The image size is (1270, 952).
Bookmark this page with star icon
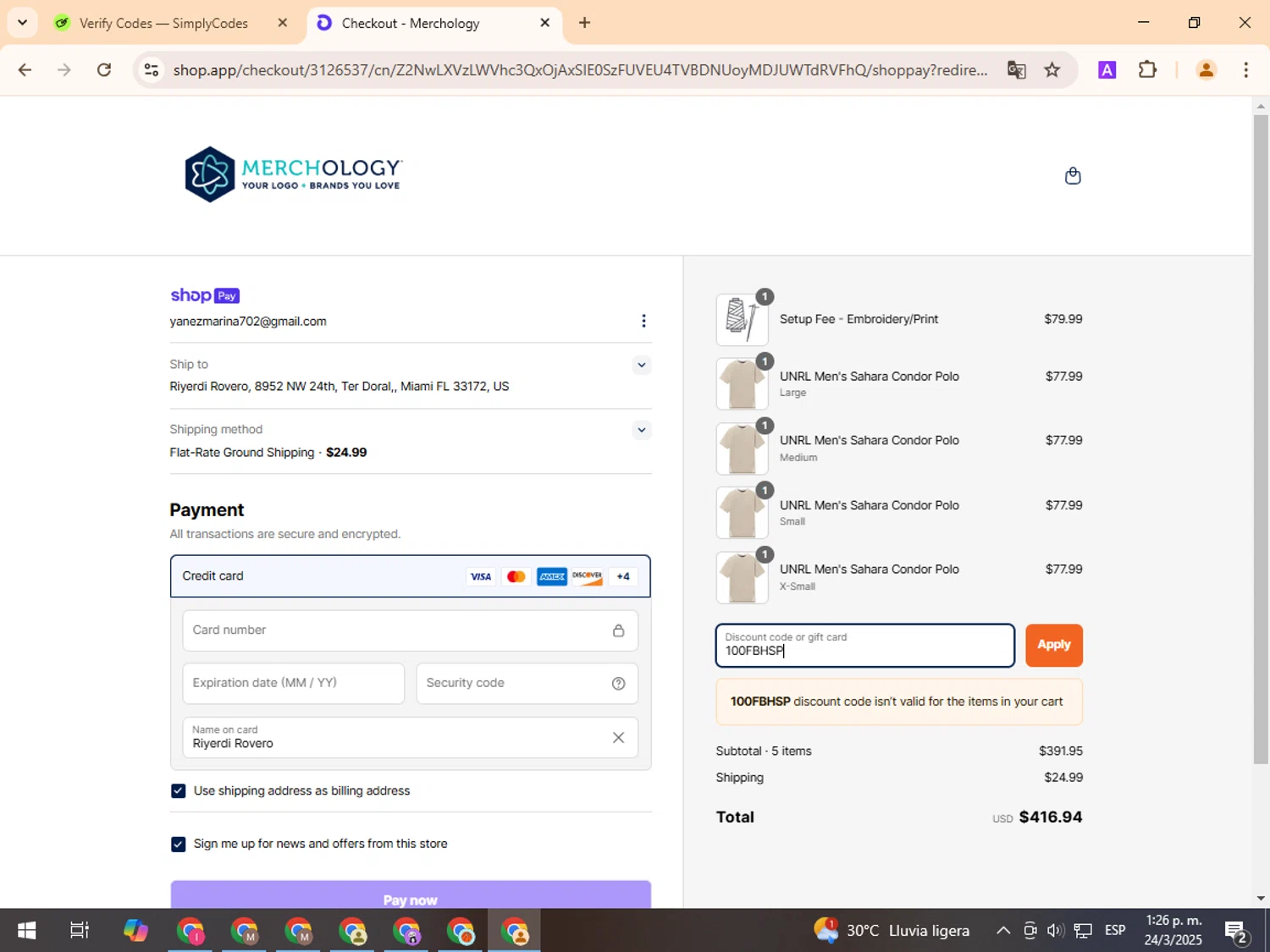(1052, 69)
